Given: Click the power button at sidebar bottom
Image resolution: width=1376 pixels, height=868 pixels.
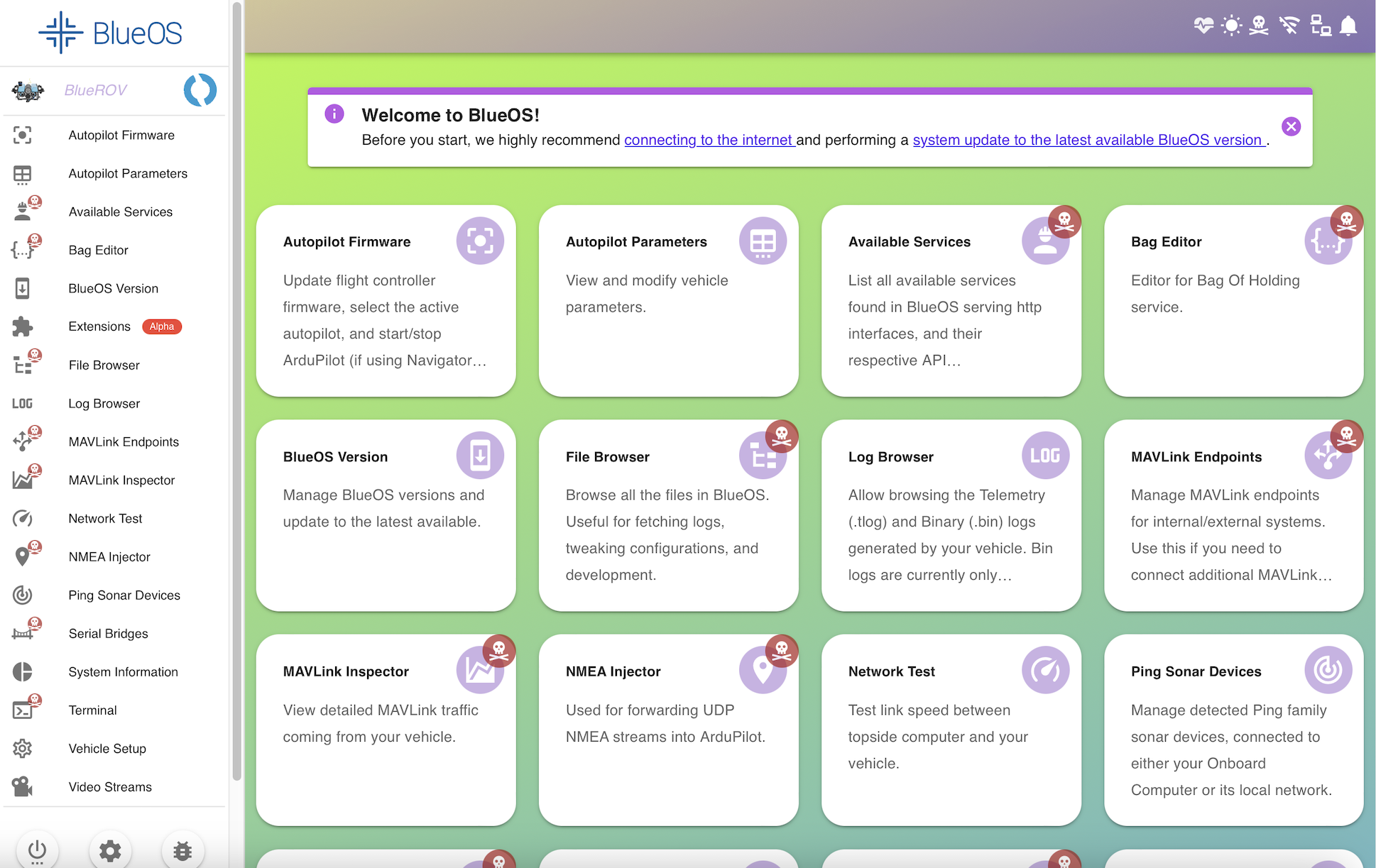Looking at the screenshot, I should [x=37, y=850].
